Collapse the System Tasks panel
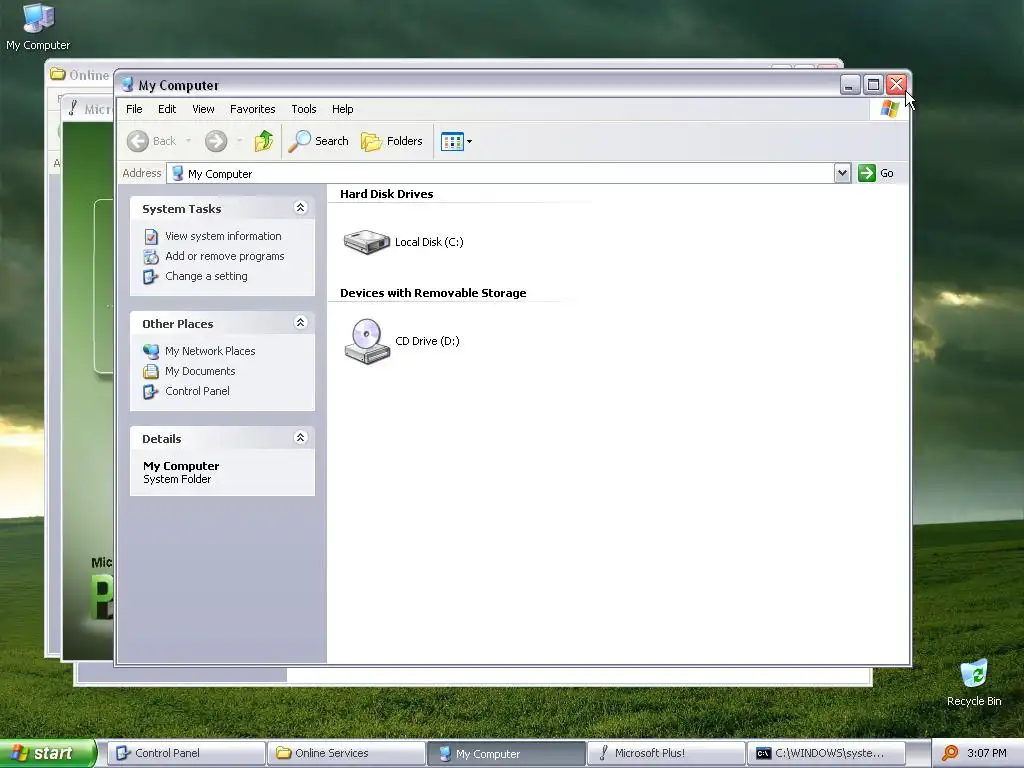Image resolution: width=1024 pixels, height=768 pixels. point(300,208)
